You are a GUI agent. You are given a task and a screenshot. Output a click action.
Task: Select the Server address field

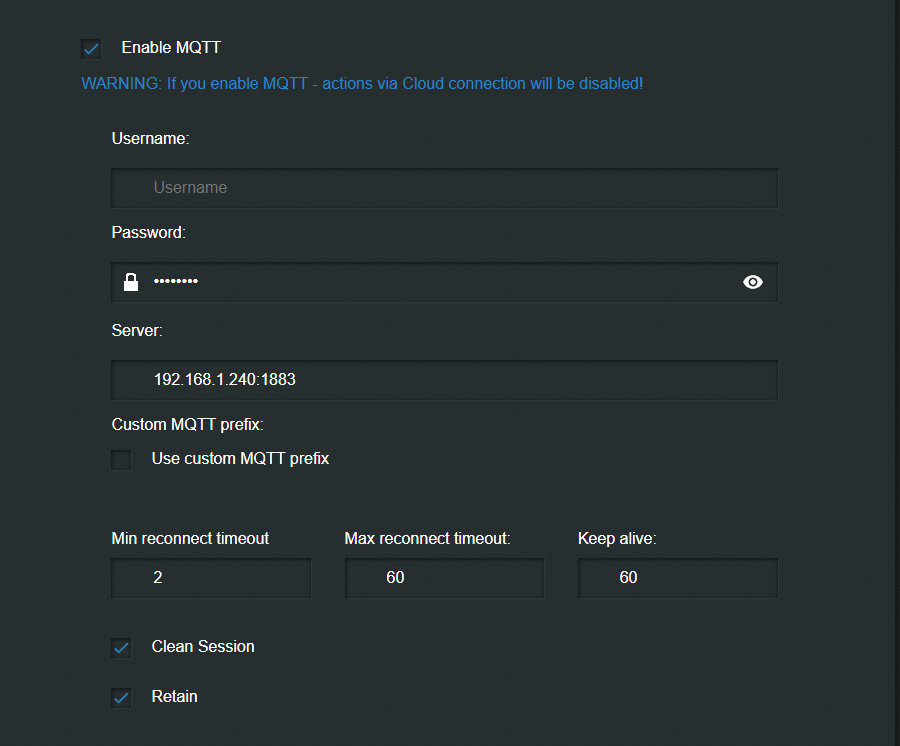point(445,380)
